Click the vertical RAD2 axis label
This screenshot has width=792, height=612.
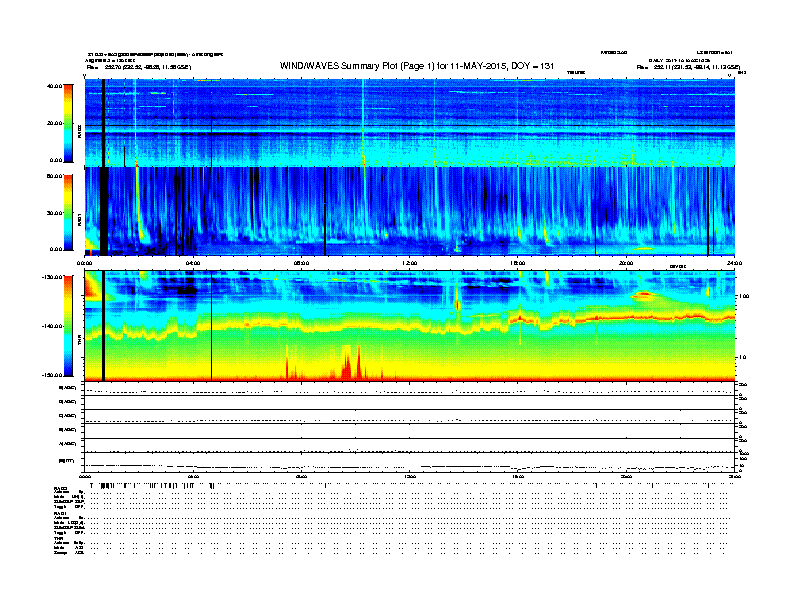point(79,131)
